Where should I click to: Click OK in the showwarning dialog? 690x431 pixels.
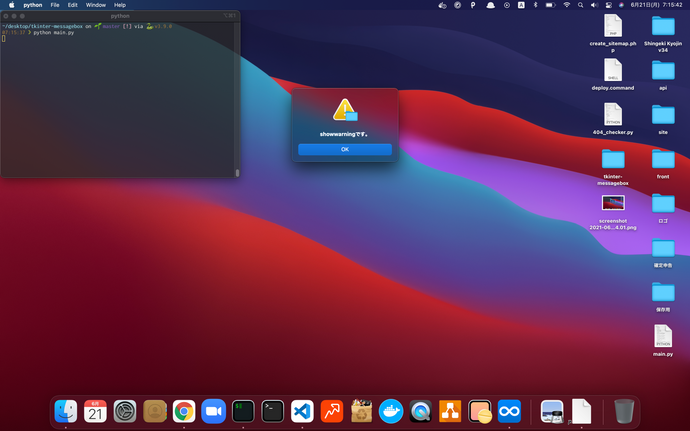coord(345,149)
